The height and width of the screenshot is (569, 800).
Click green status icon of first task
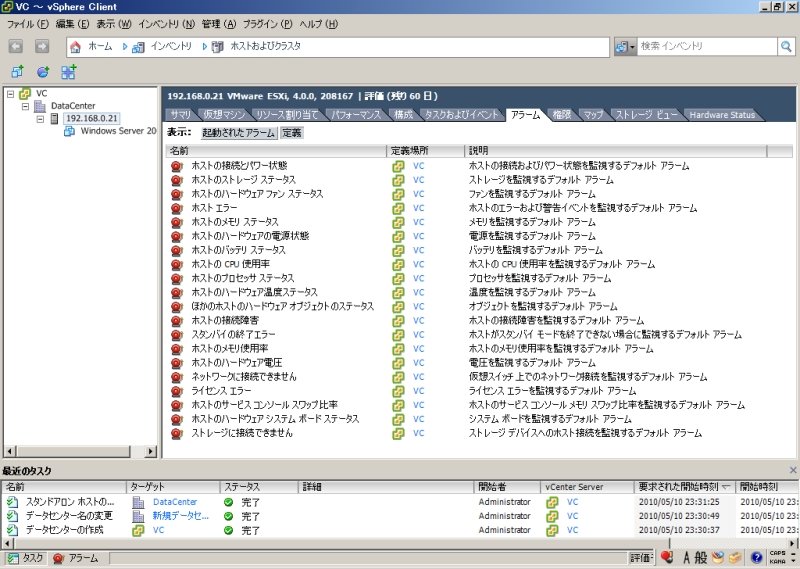(229, 502)
